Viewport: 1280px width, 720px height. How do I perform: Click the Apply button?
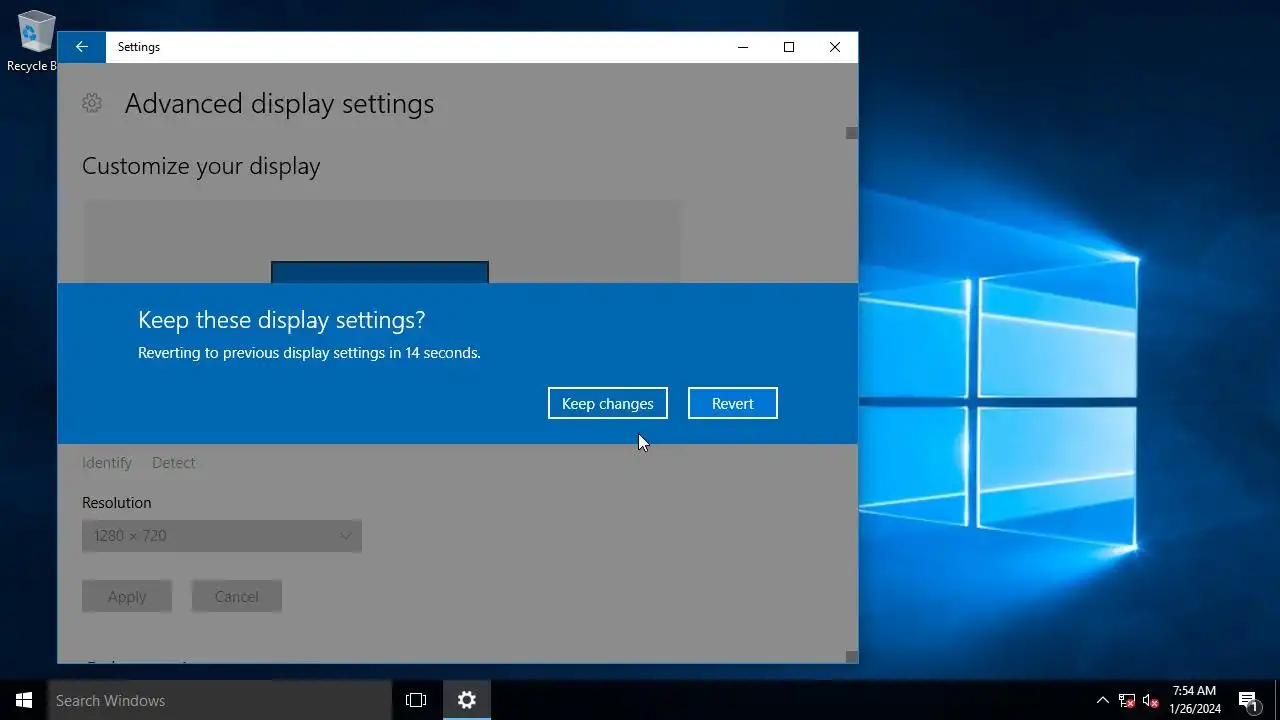pyautogui.click(x=127, y=596)
